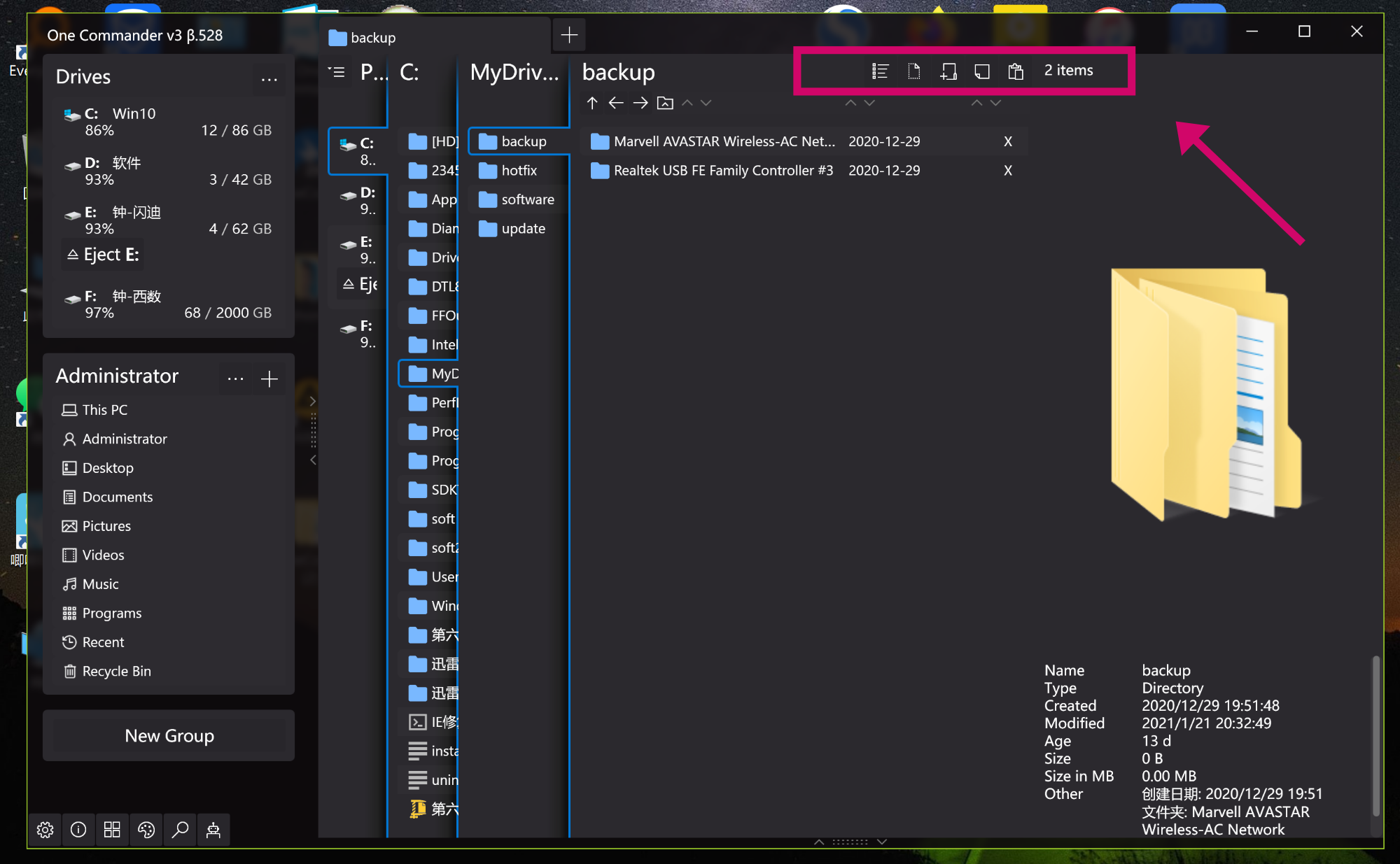Open the view list options icon

click(x=880, y=71)
